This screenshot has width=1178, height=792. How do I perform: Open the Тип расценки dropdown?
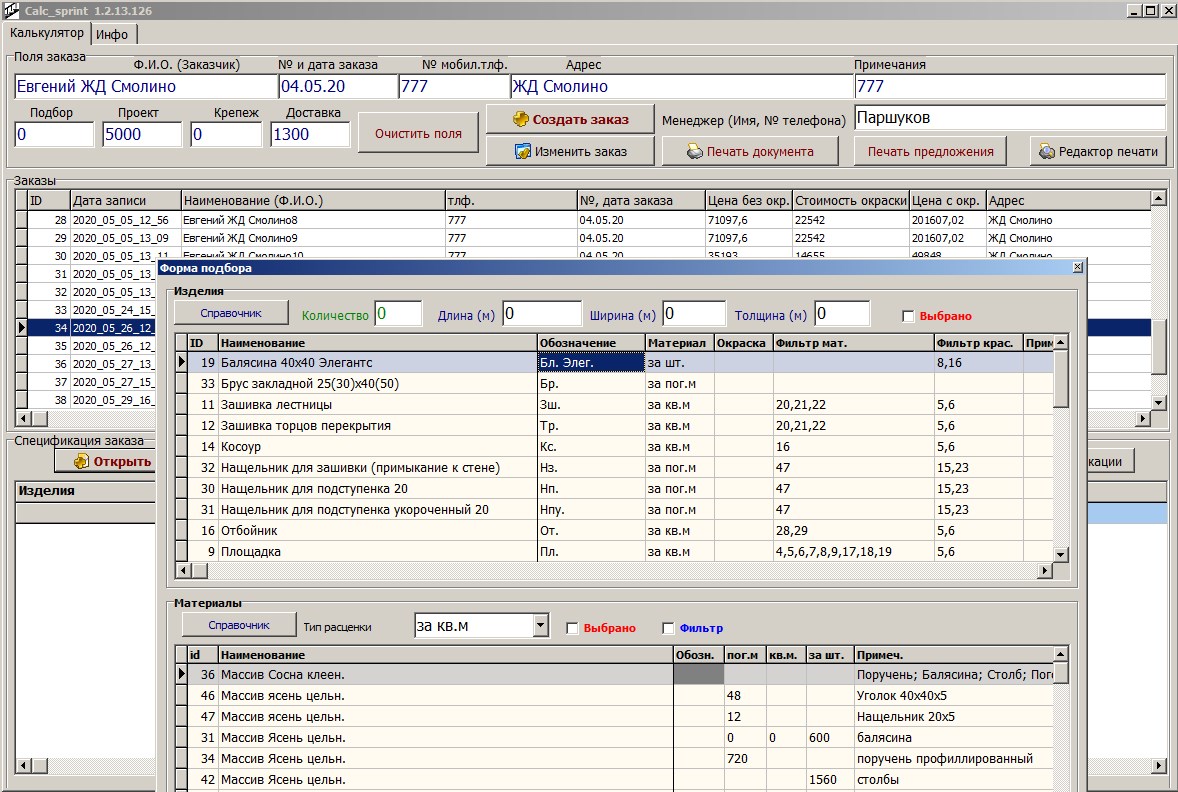coord(541,626)
